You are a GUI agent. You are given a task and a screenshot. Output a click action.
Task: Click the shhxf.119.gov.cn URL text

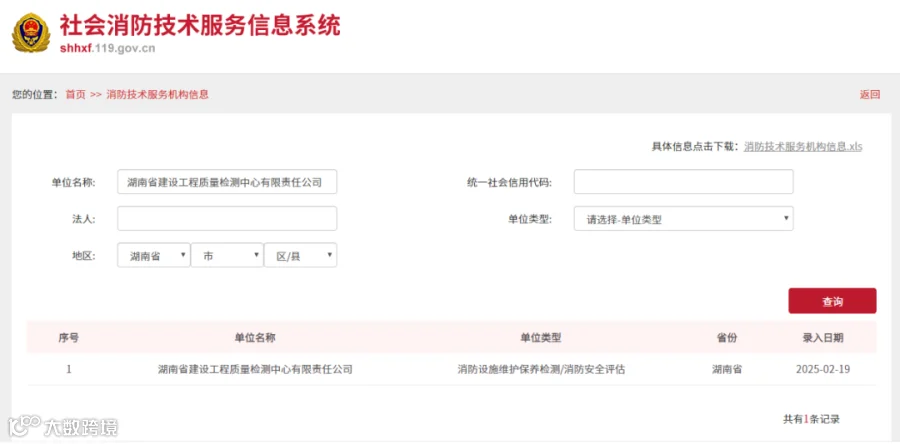107,48
